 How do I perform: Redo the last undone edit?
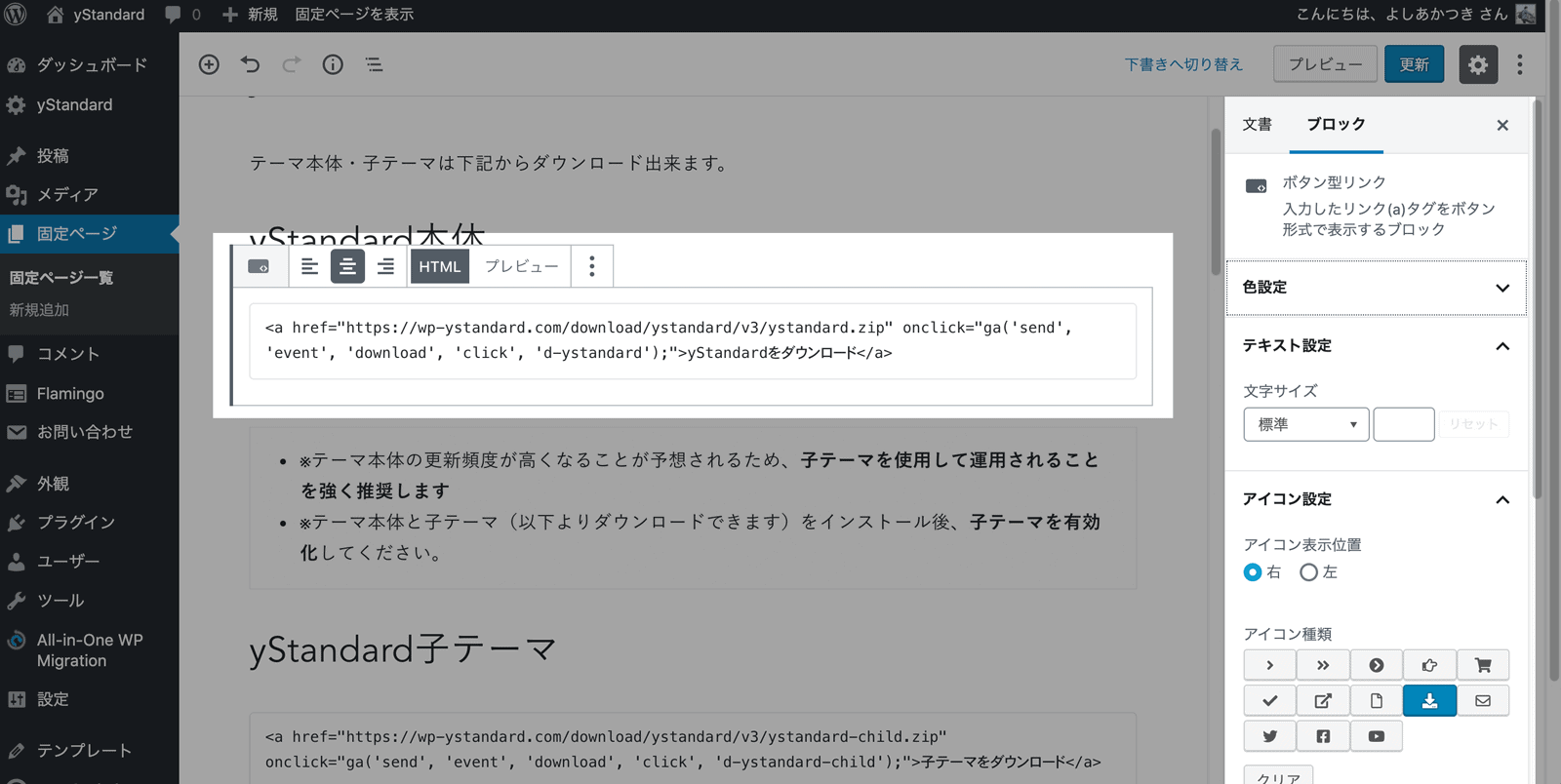pos(292,64)
